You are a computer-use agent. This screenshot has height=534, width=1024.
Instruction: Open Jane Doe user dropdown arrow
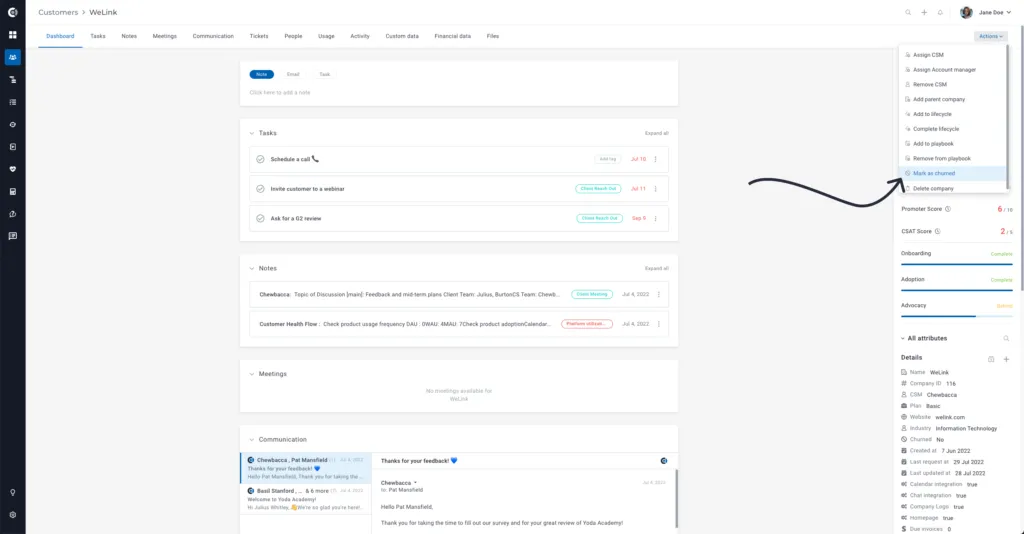click(x=1009, y=12)
